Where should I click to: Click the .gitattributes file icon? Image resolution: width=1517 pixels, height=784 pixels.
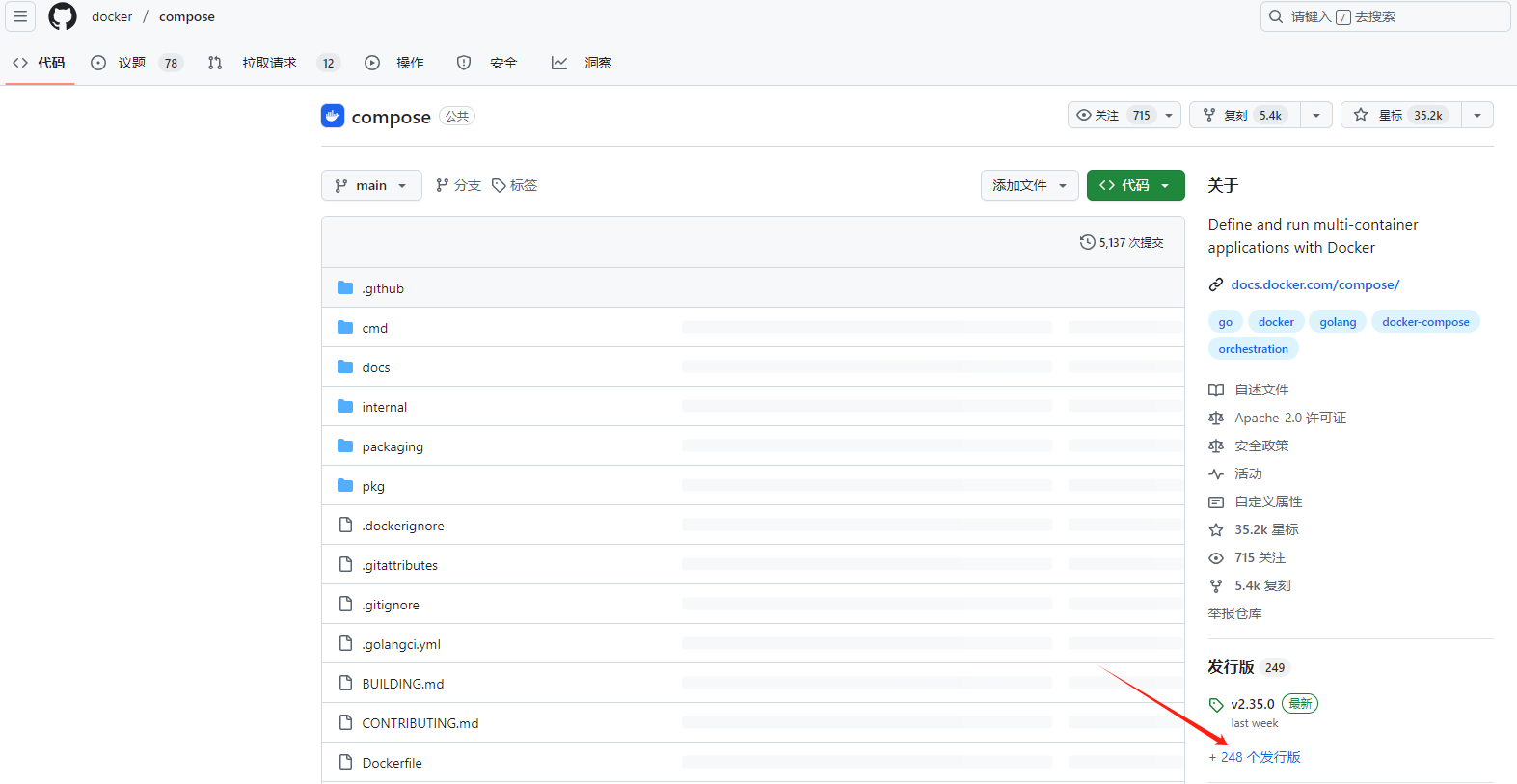point(345,564)
